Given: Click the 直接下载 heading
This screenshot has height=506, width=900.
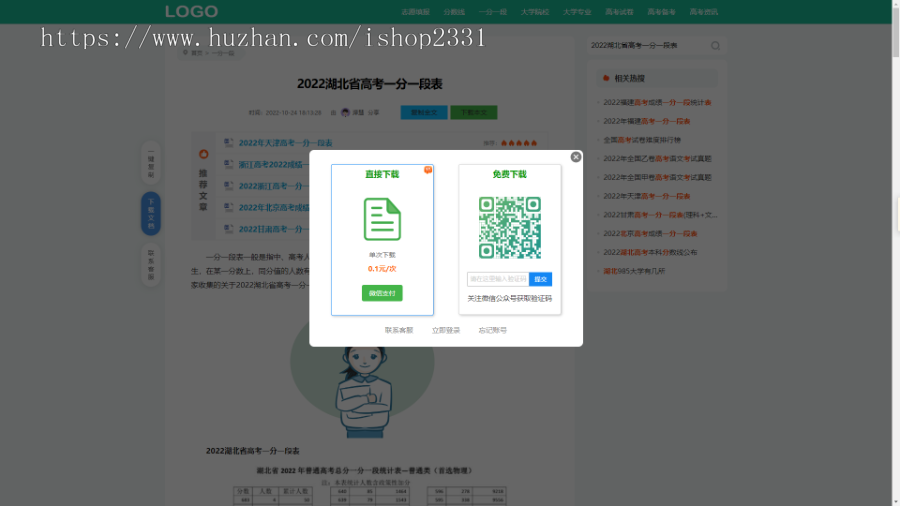Looking at the screenshot, I should pos(382,174).
